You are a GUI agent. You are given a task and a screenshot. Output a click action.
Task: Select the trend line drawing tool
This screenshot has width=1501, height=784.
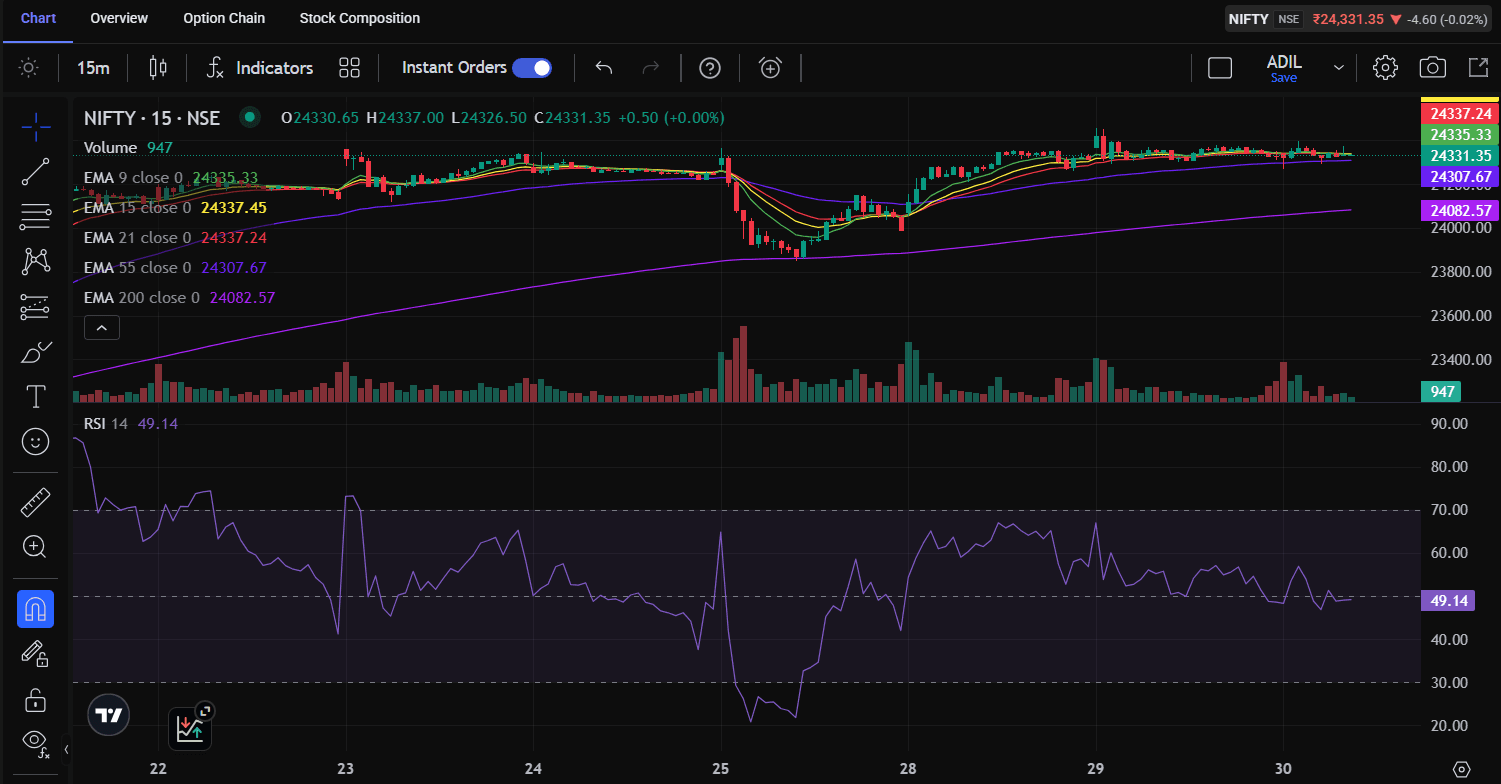point(36,171)
